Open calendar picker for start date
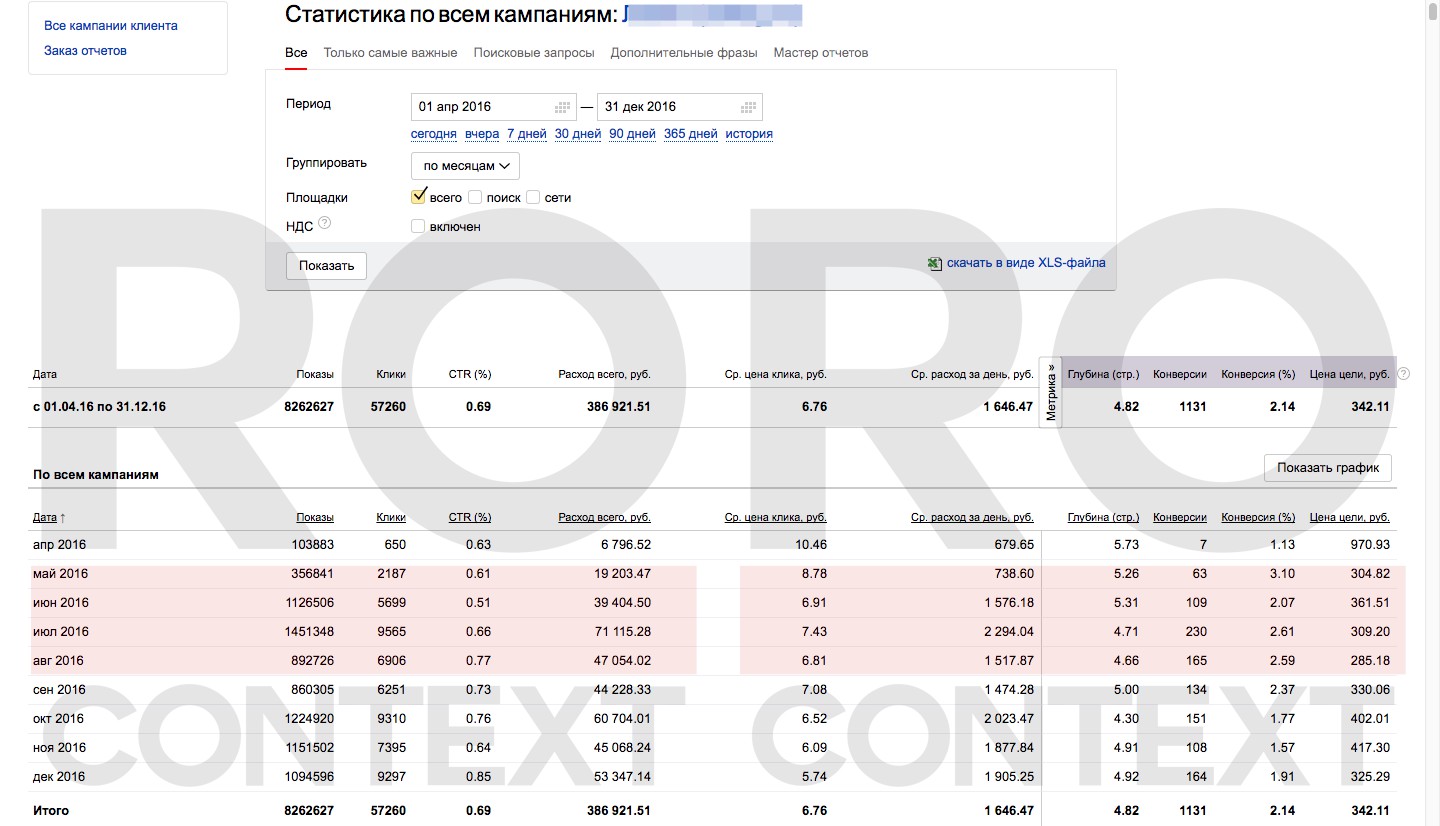 click(x=563, y=107)
